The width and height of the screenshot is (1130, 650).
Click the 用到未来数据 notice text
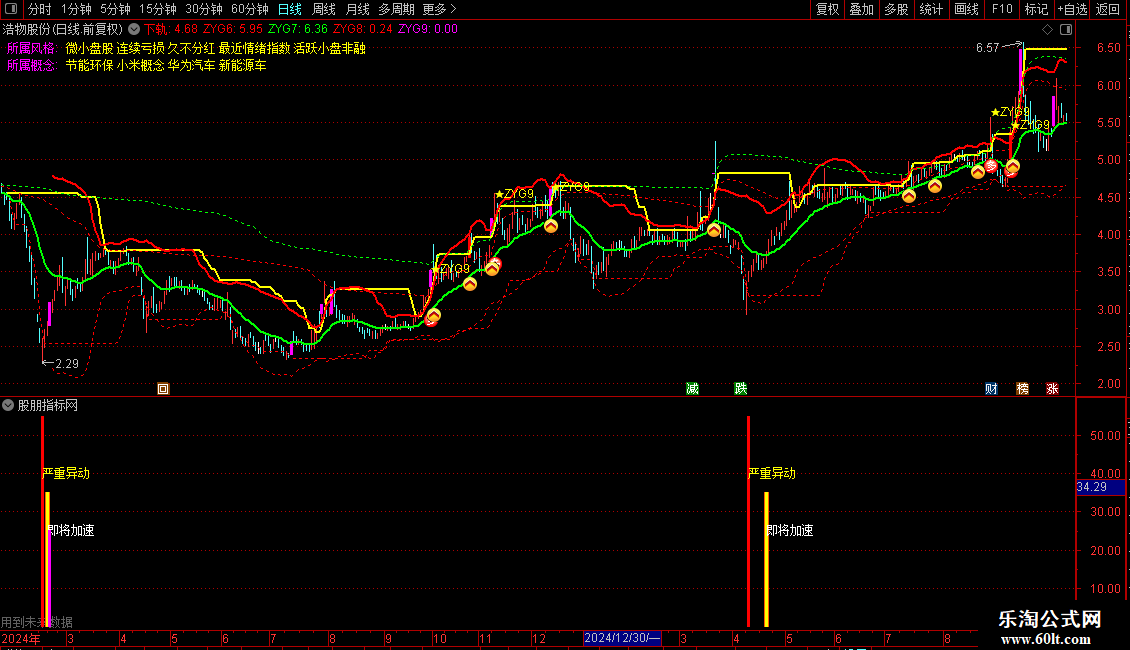click(37, 622)
